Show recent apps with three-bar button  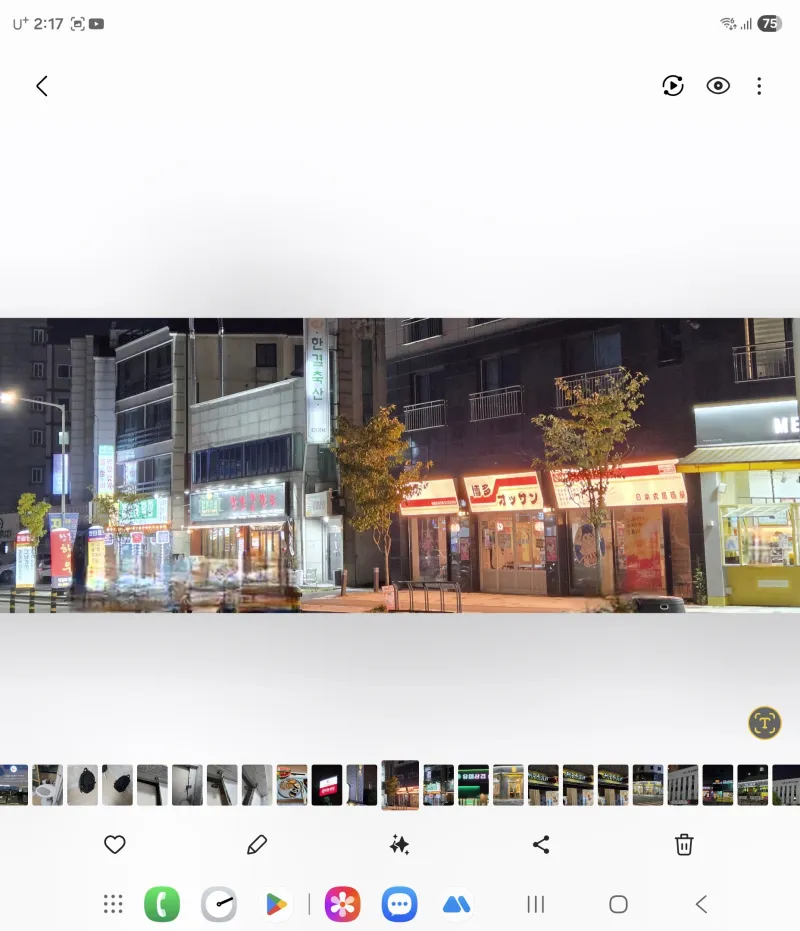tap(536, 904)
